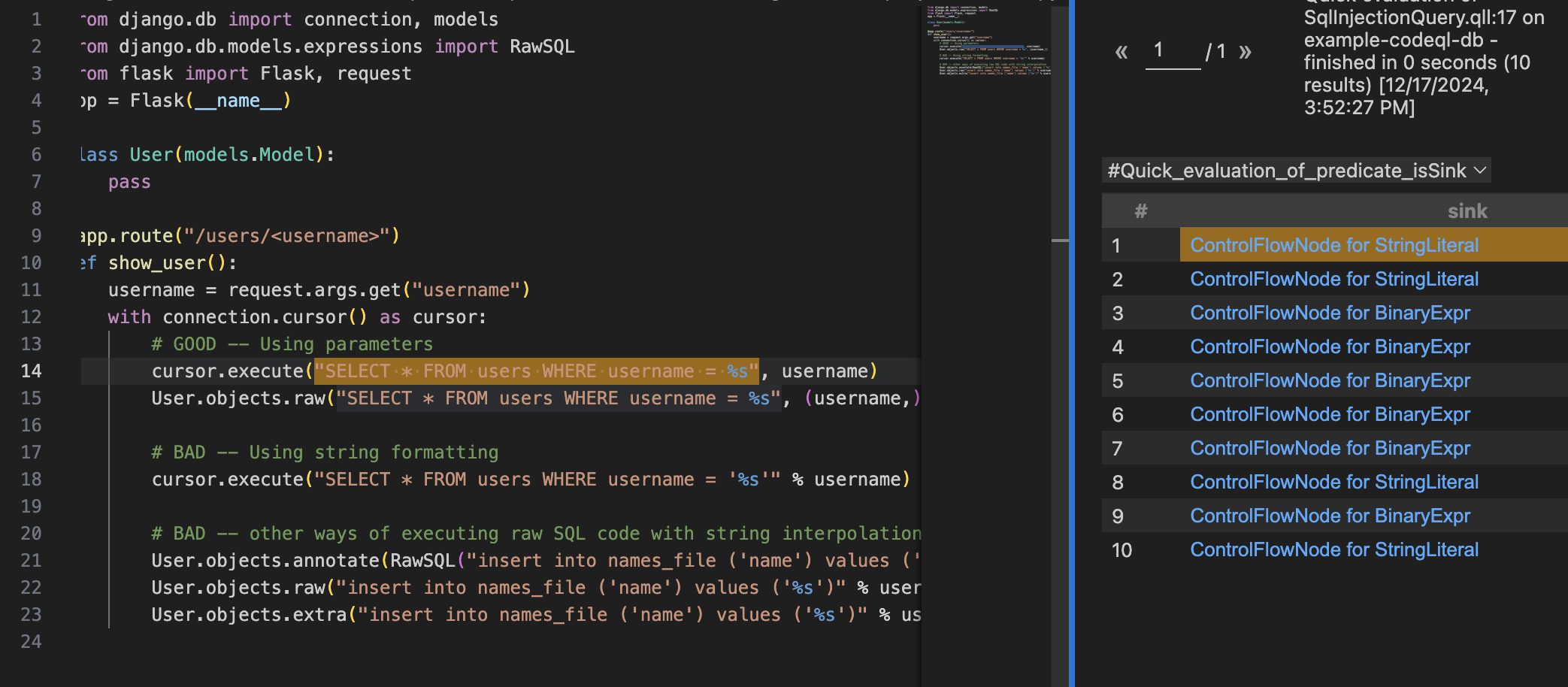Image resolution: width=1568 pixels, height=687 pixels.
Task: Go to next results page via » arrow
Action: tap(1246, 51)
